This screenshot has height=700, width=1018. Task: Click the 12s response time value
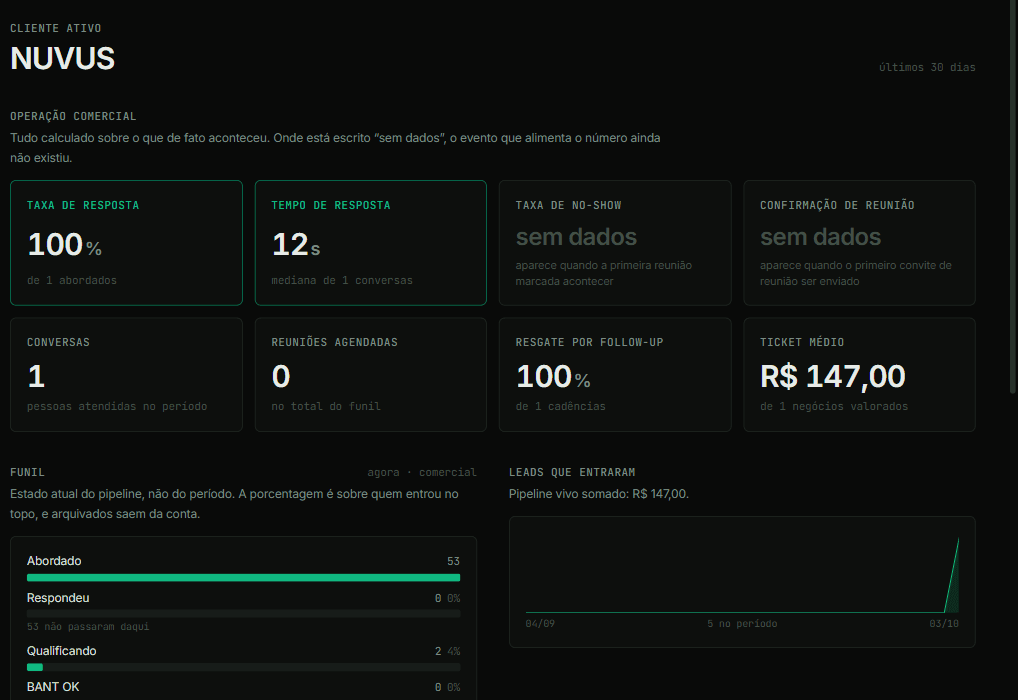(296, 245)
